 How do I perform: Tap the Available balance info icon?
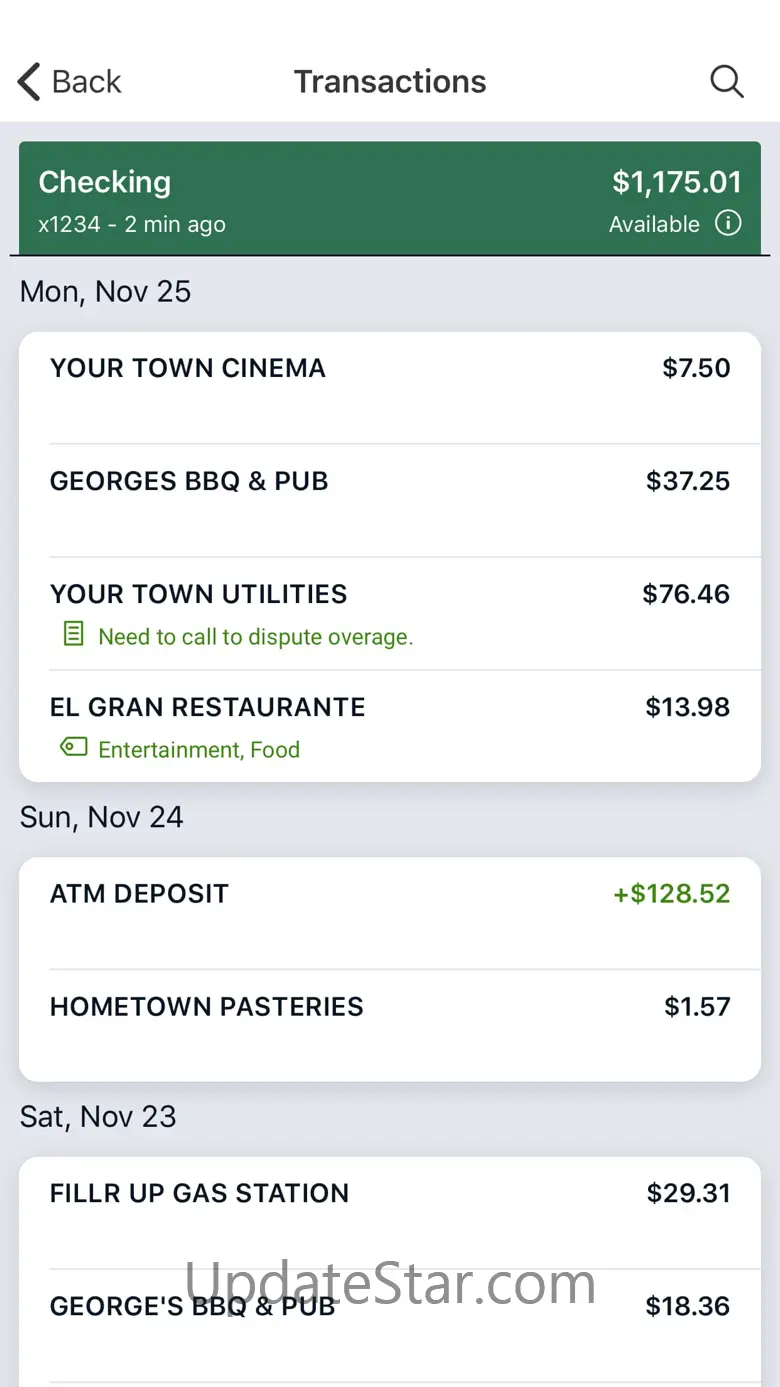(x=728, y=223)
